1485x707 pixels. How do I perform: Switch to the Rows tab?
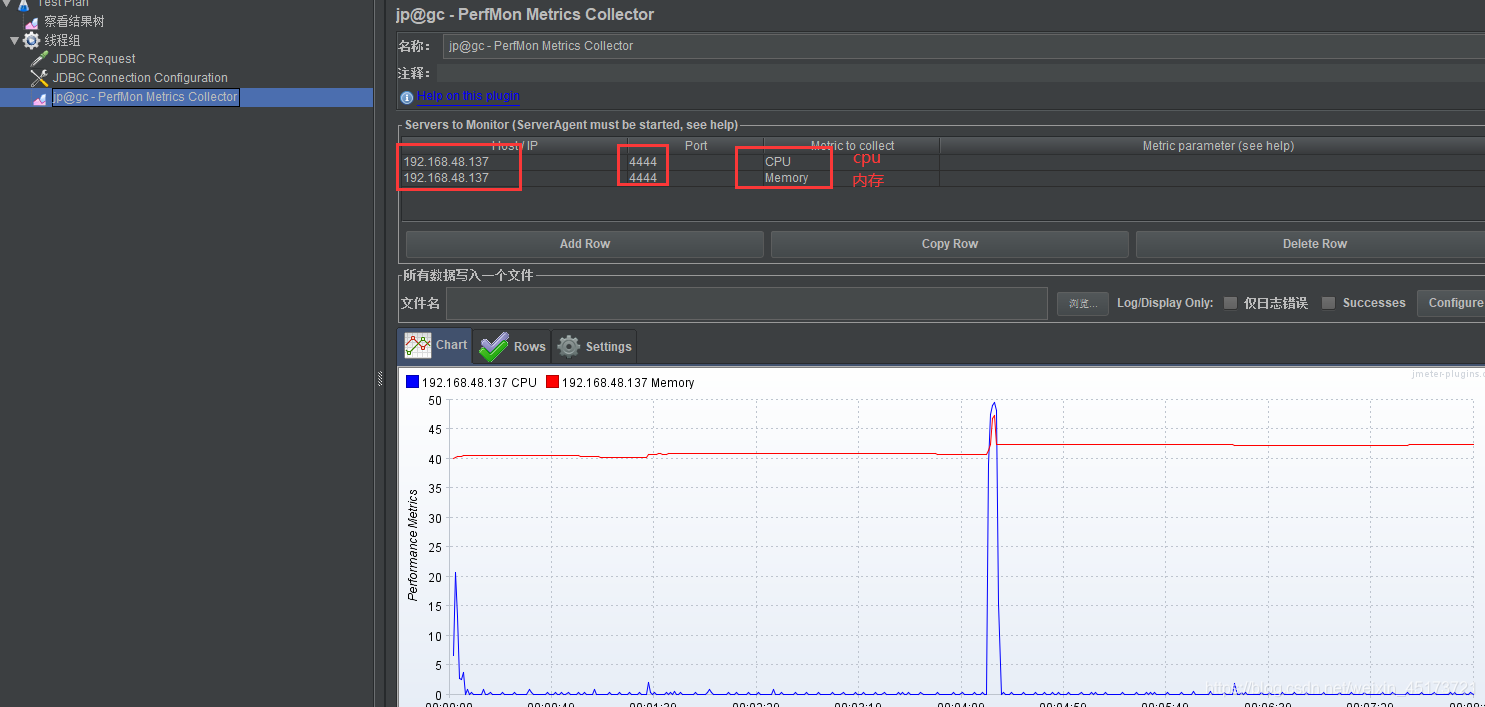[x=512, y=346]
